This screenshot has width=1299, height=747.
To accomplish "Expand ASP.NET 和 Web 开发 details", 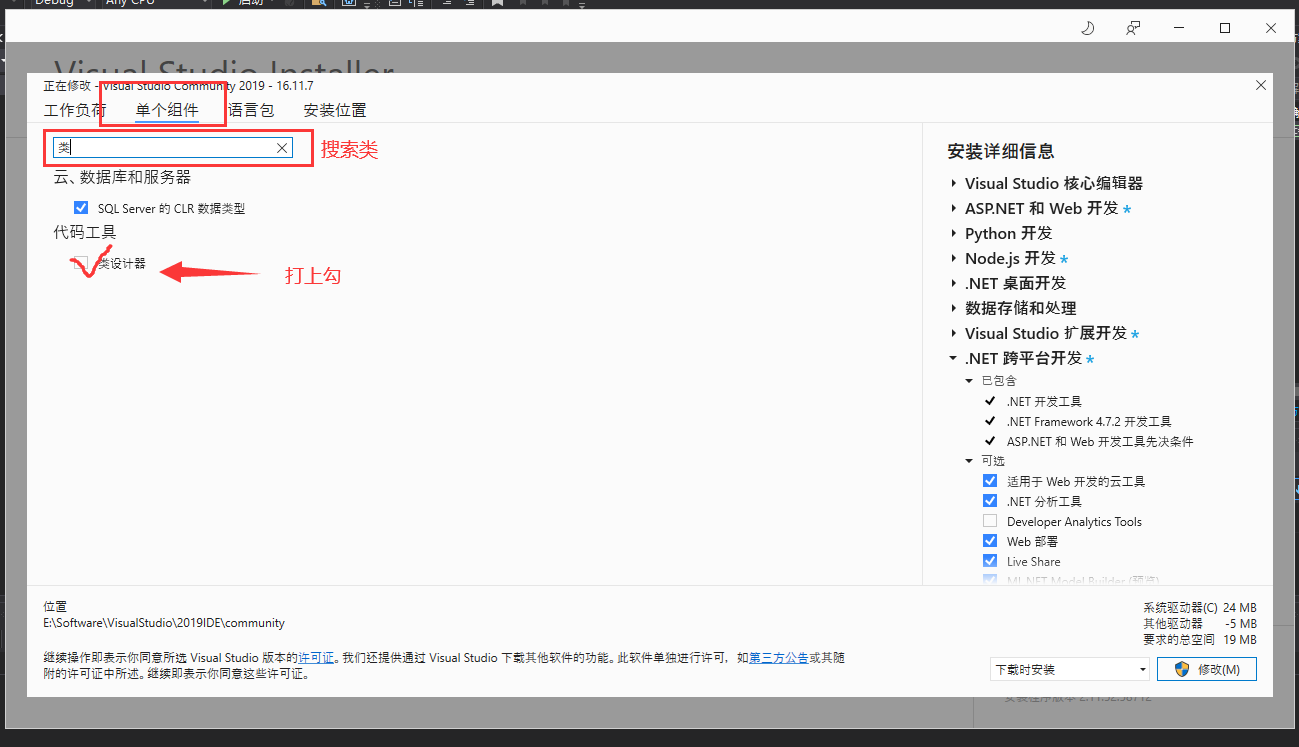I will click(x=953, y=209).
